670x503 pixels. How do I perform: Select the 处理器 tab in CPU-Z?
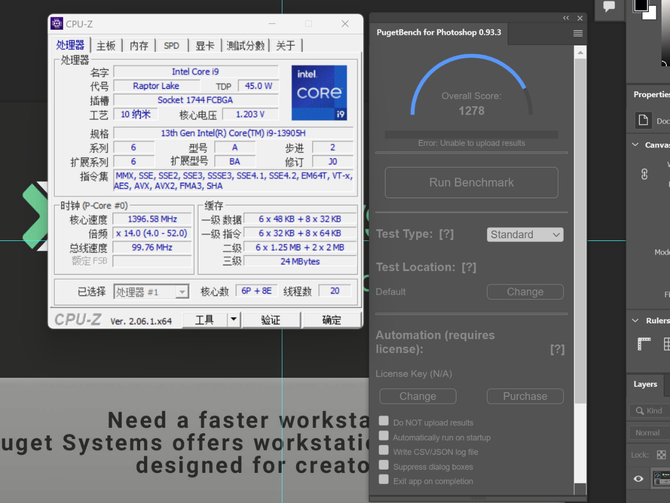(x=71, y=45)
